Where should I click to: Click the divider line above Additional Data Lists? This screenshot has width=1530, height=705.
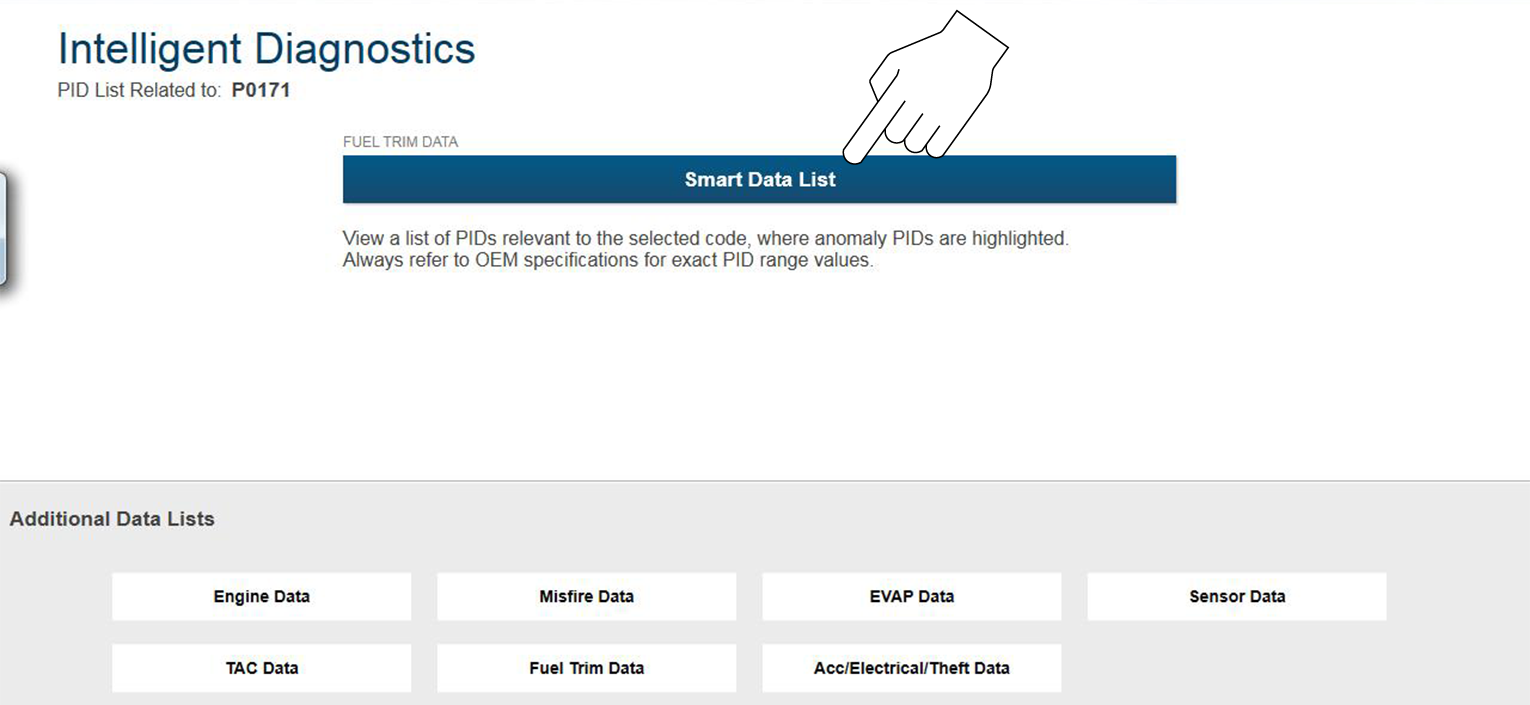765,481
